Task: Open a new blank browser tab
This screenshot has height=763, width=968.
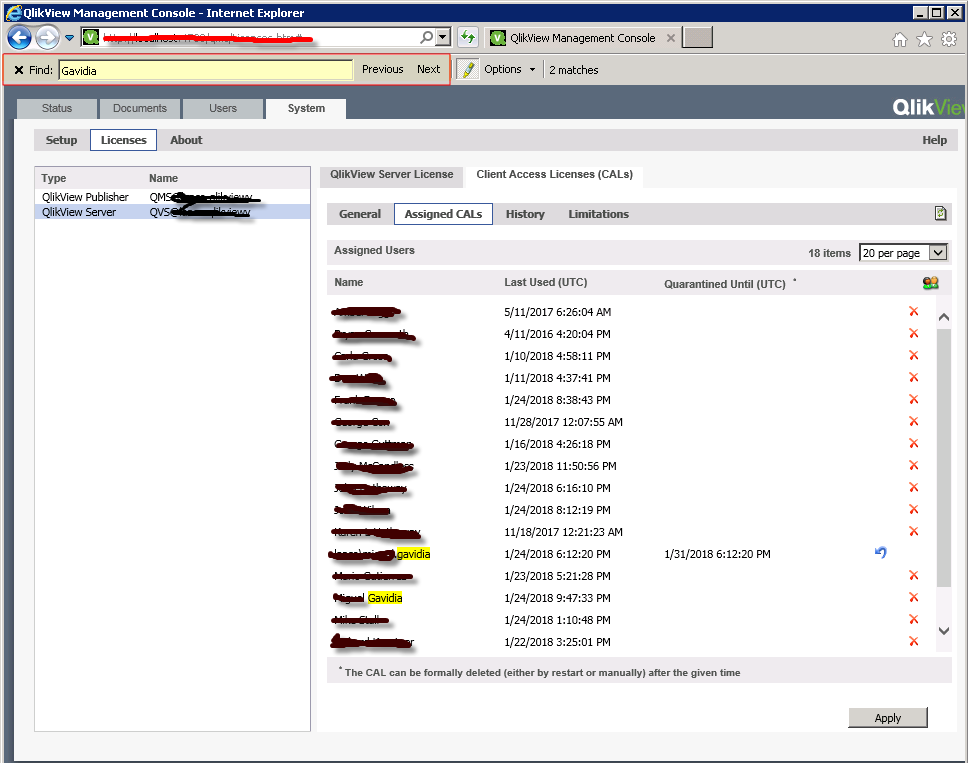Action: point(698,38)
